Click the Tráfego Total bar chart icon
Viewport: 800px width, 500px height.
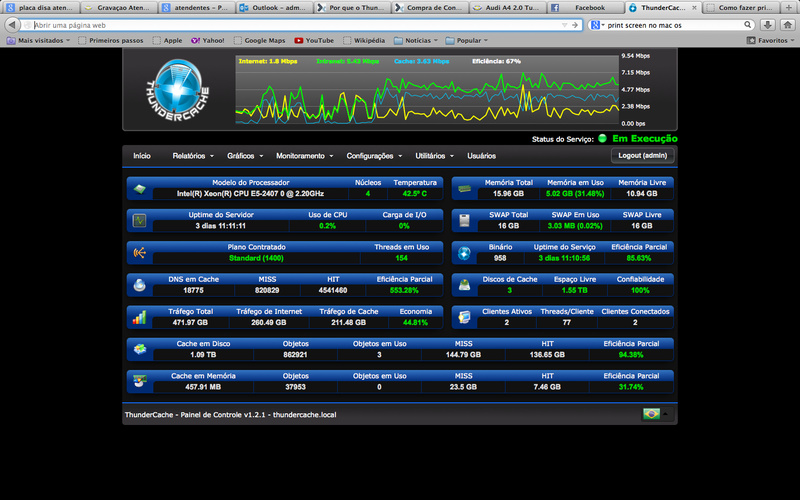pos(139,317)
